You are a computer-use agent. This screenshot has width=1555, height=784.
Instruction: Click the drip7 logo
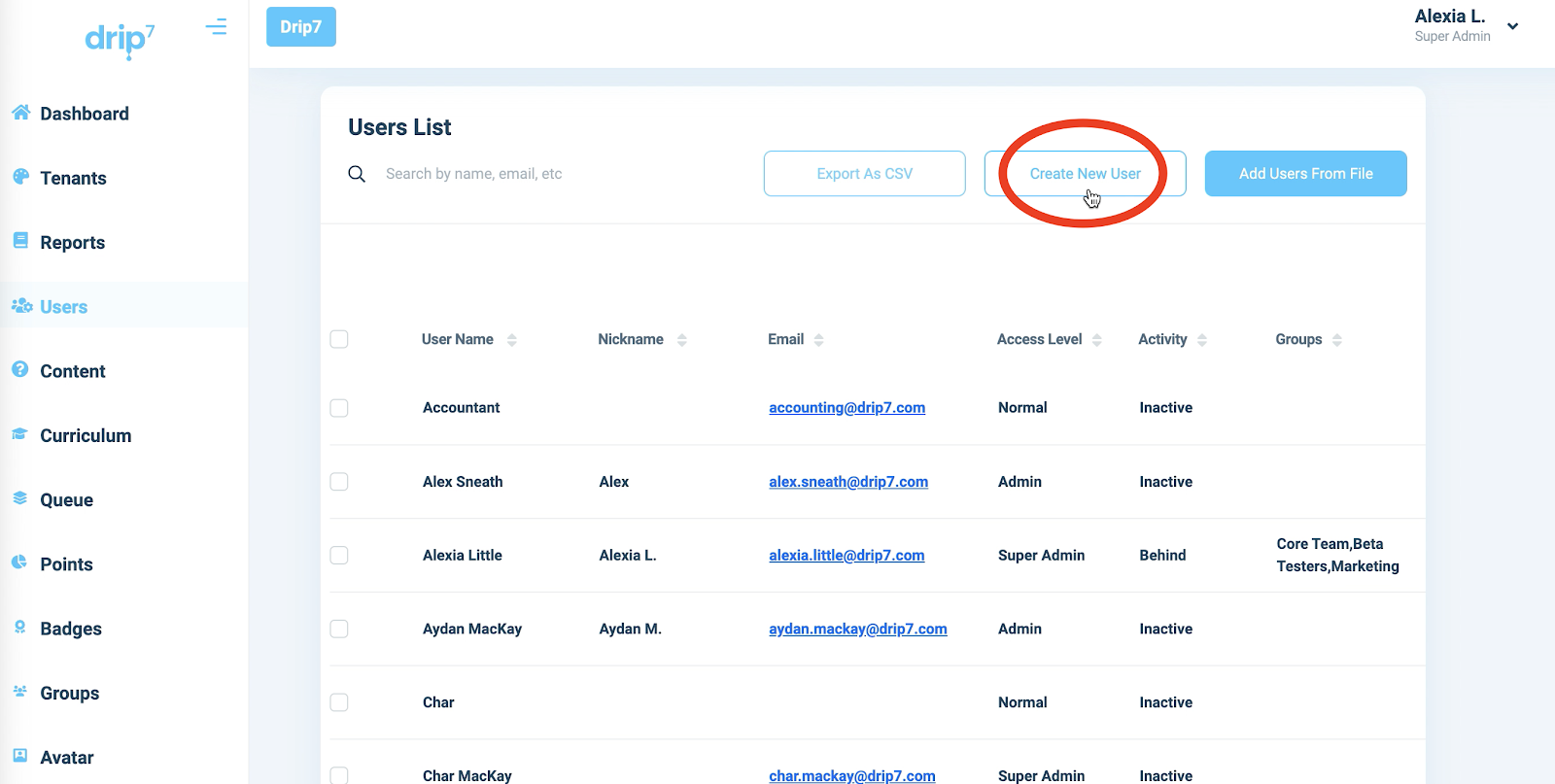pyautogui.click(x=120, y=40)
